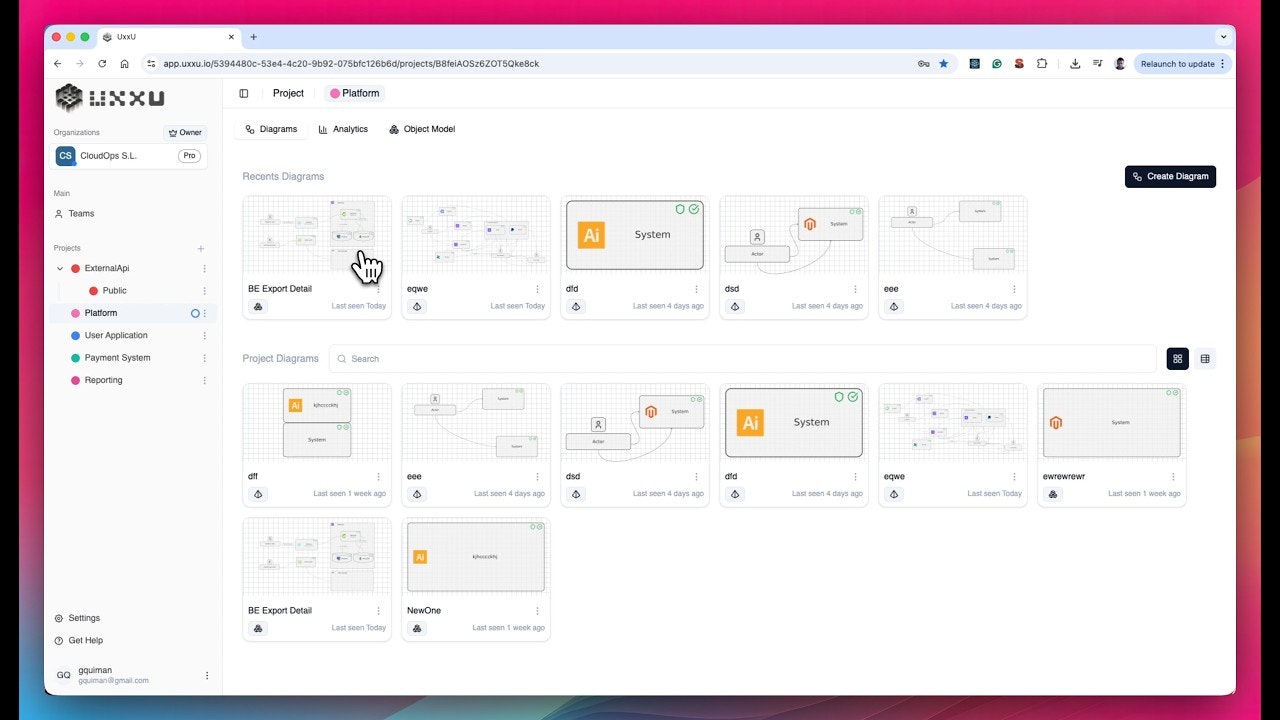Switch to the Analytics tab
Screen dimensions: 1280x720
343,129
